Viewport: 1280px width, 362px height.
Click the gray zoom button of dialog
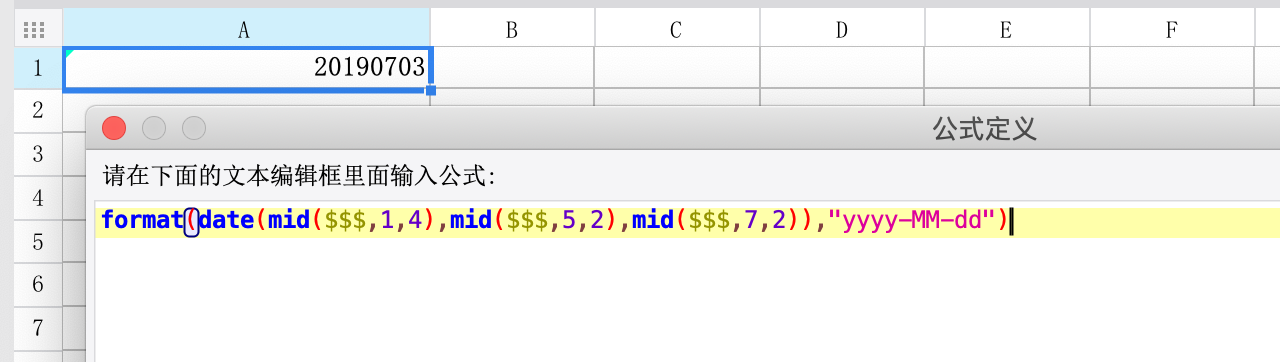click(194, 128)
